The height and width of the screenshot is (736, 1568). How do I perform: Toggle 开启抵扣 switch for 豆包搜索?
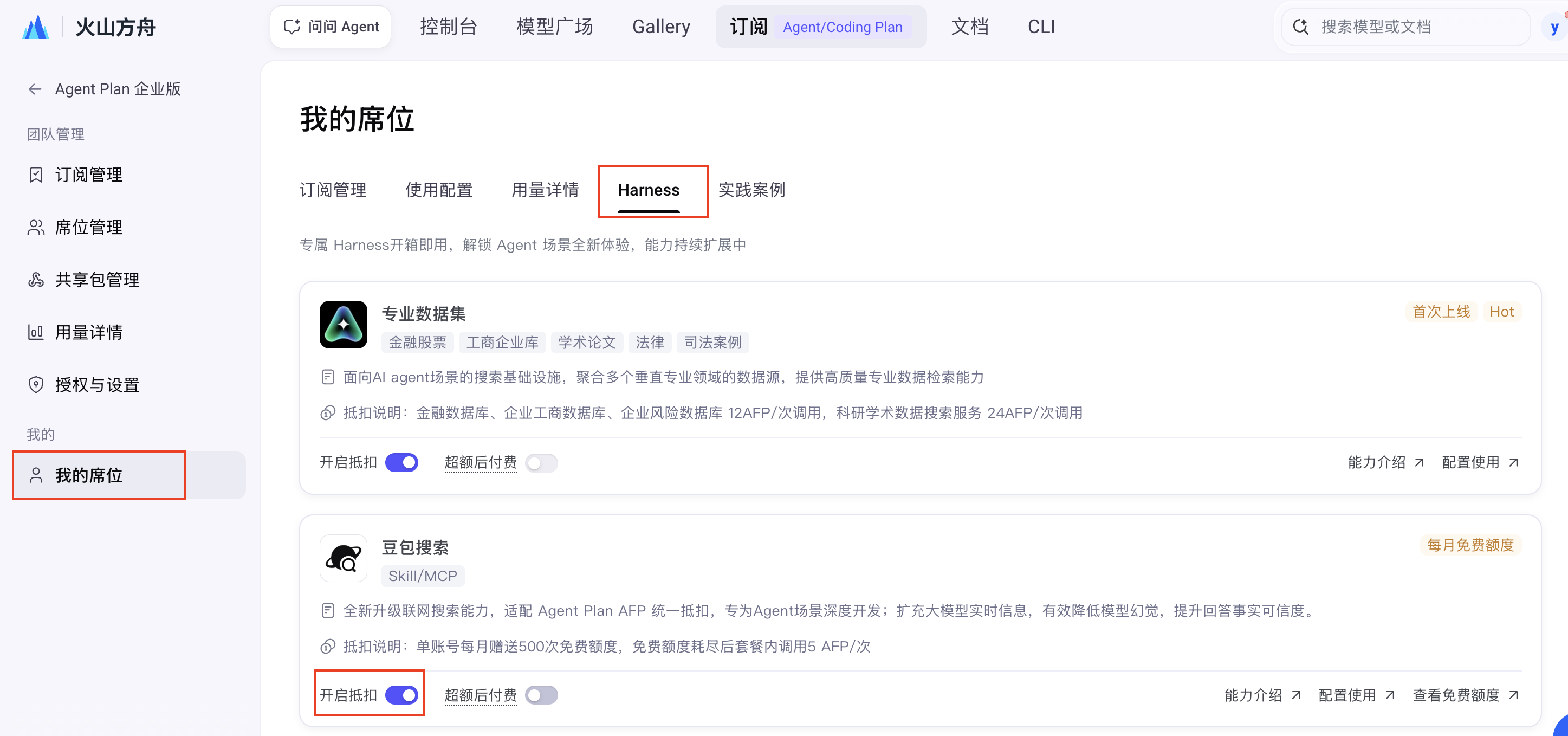(x=401, y=695)
